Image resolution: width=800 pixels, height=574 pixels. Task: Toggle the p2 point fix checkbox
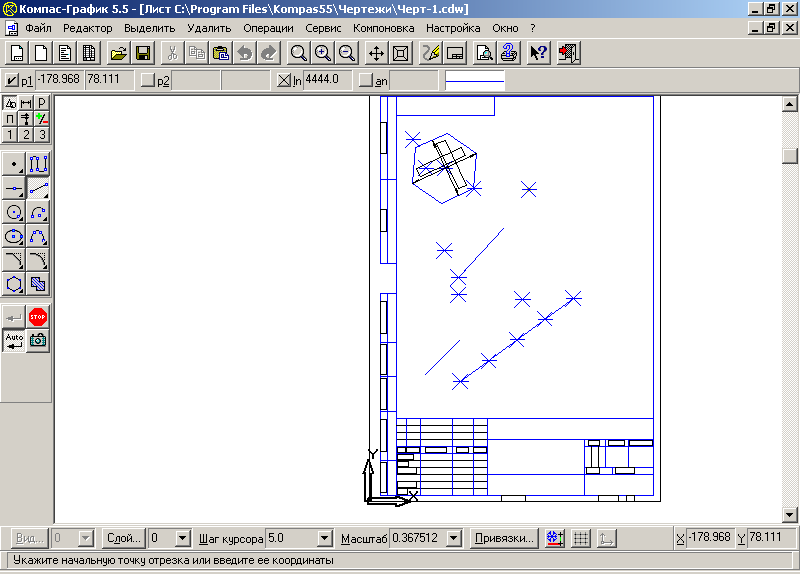point(147,80)
